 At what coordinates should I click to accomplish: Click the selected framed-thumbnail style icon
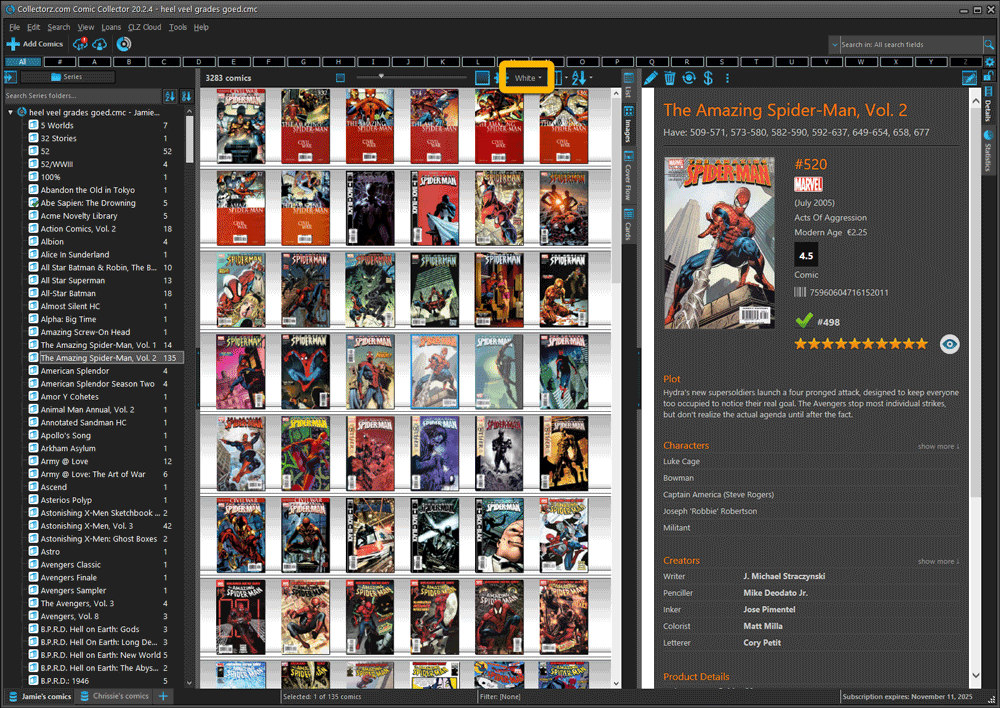pyautogui.click(x=482, y=78)
